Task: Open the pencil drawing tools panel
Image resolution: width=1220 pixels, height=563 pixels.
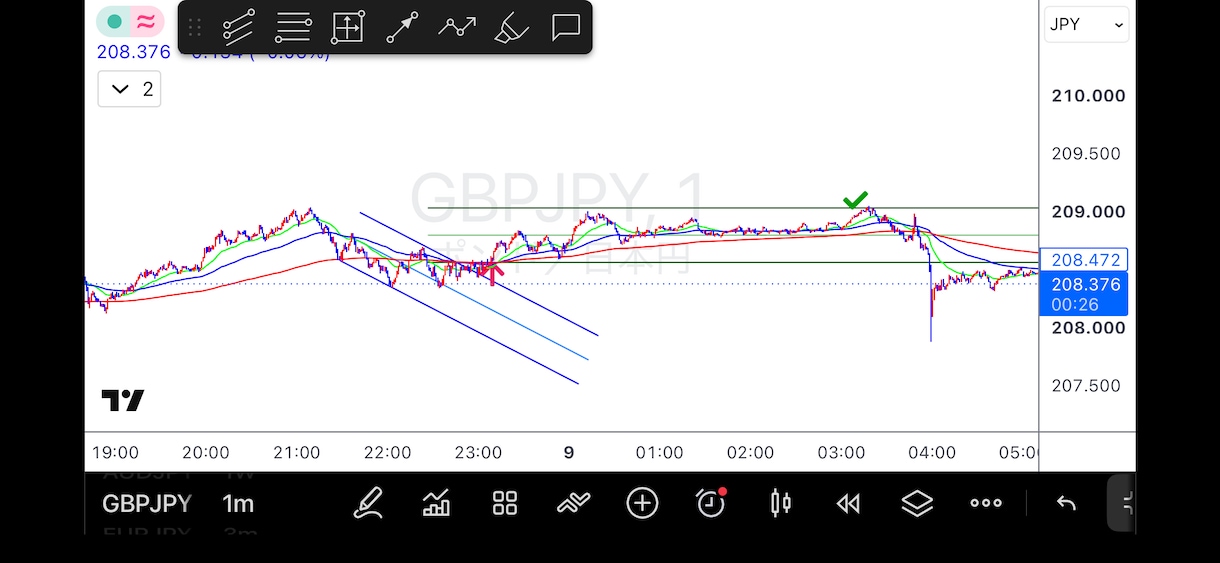Action: tap(368, 503)
